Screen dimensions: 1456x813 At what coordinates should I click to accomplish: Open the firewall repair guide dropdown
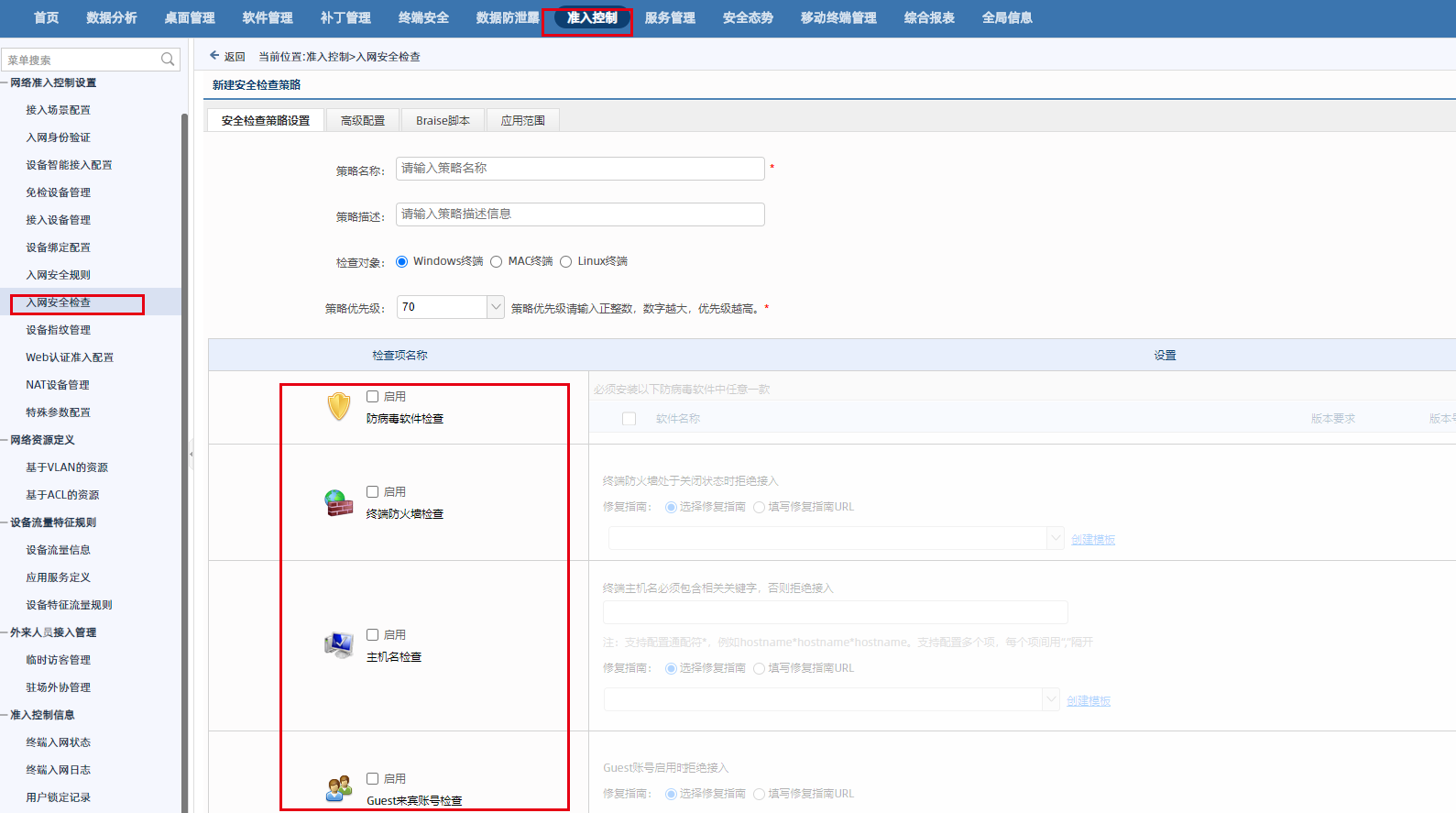1055,538
